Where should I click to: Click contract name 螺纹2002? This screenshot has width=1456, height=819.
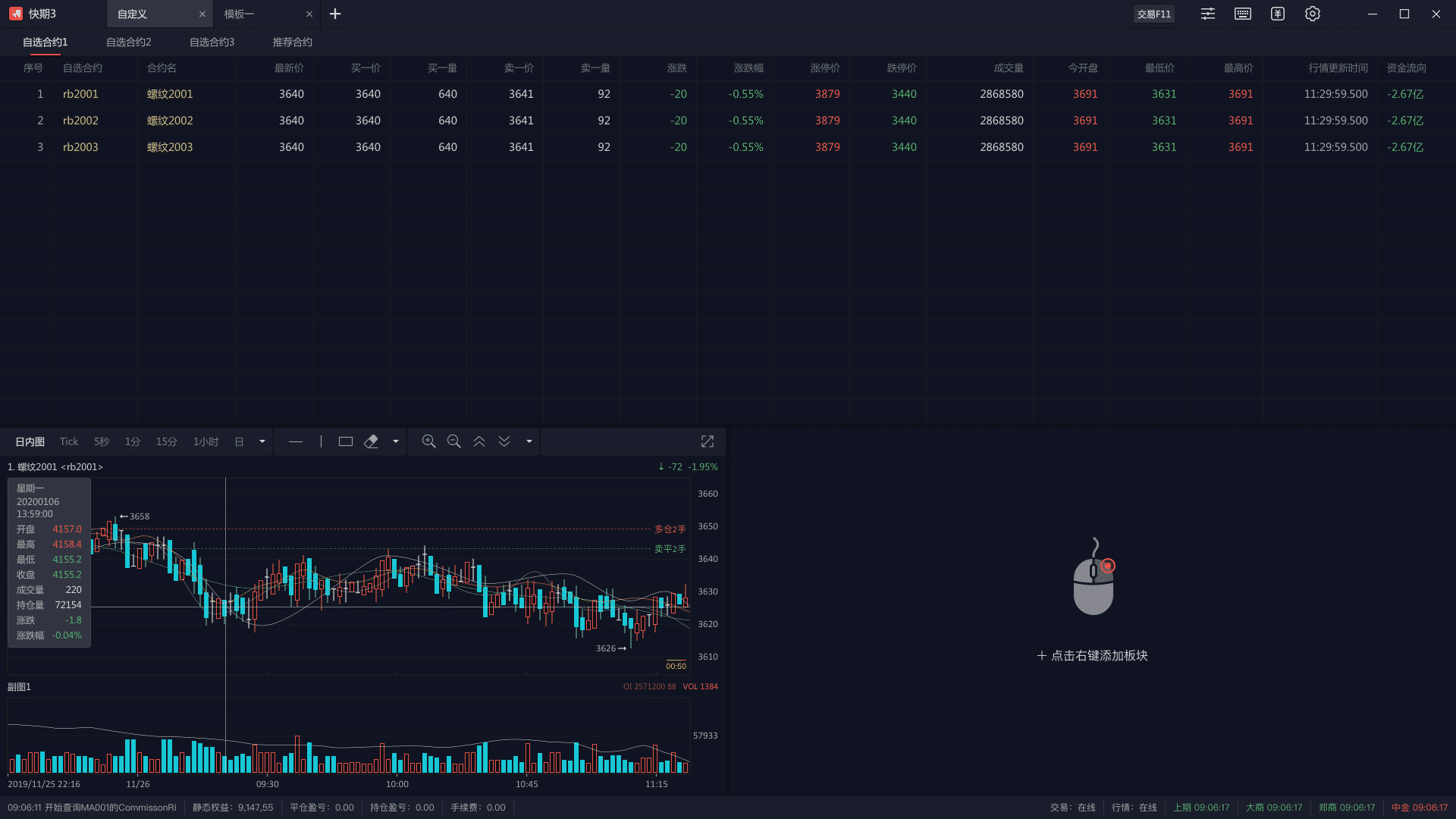pyautogui.click(x=170, y=121)
